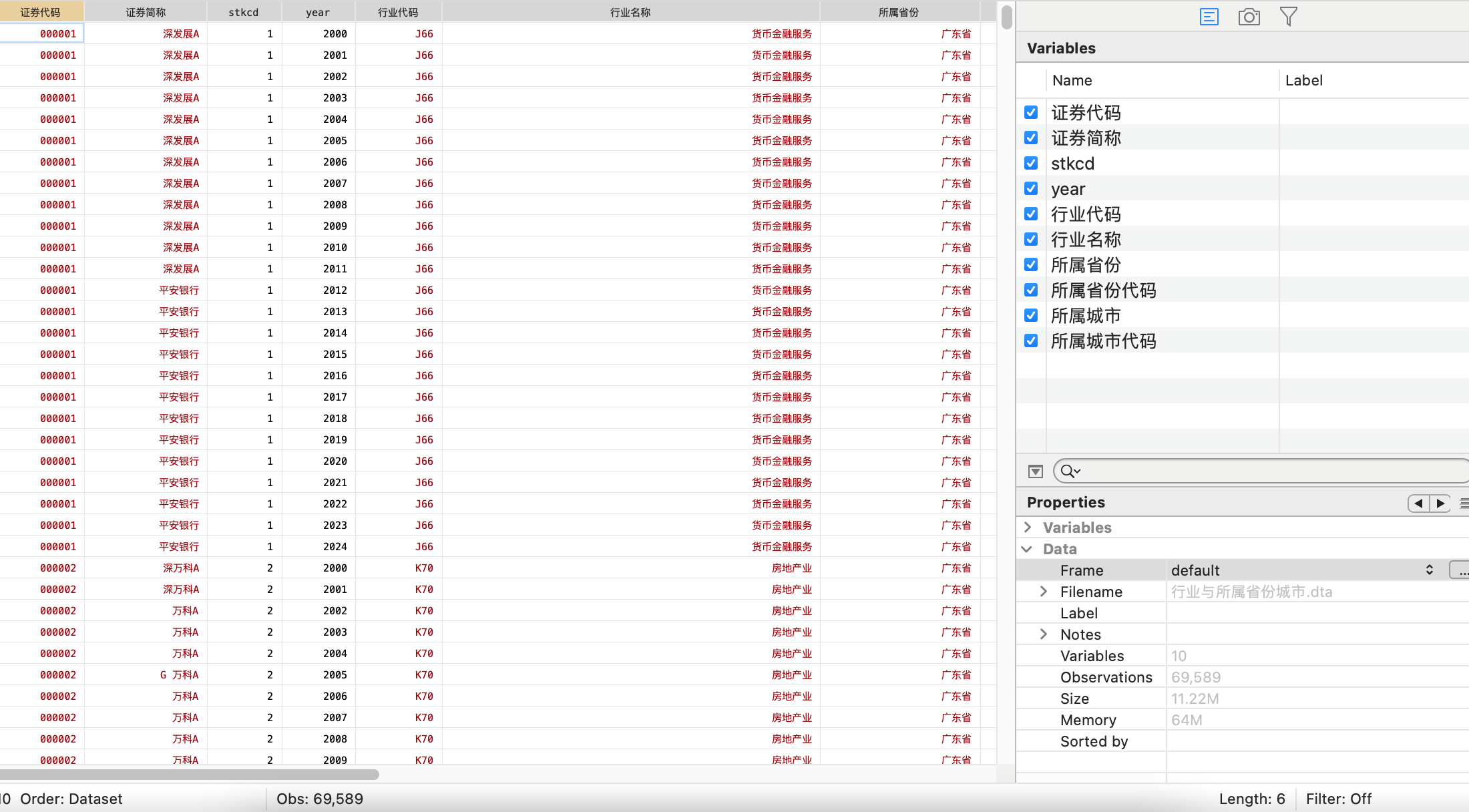The height and width of the screenshot is (812, 1469).
Task: Click the magnifier search icon in variables filter
Action: (x=1069, y=471)
